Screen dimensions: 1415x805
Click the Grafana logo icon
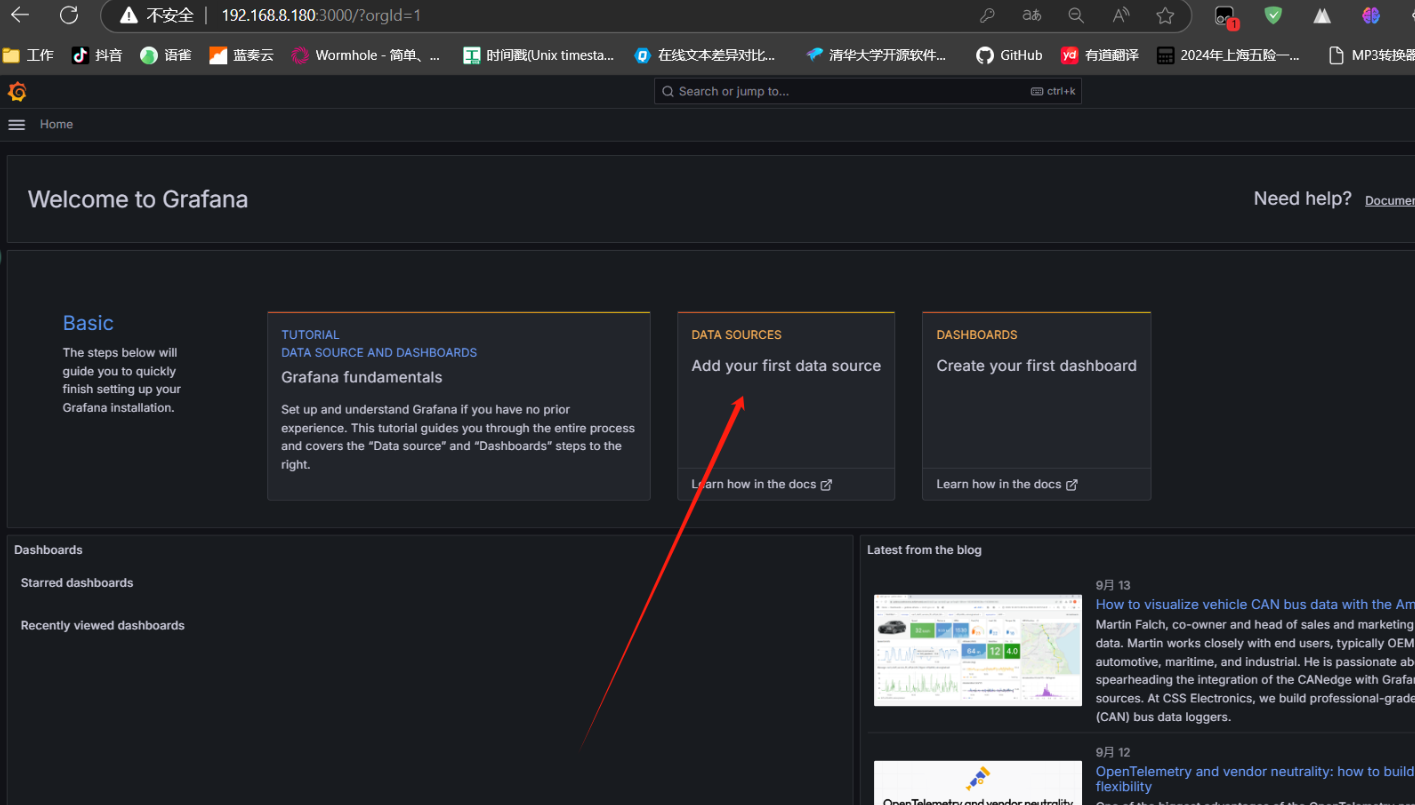coord(17,92)
